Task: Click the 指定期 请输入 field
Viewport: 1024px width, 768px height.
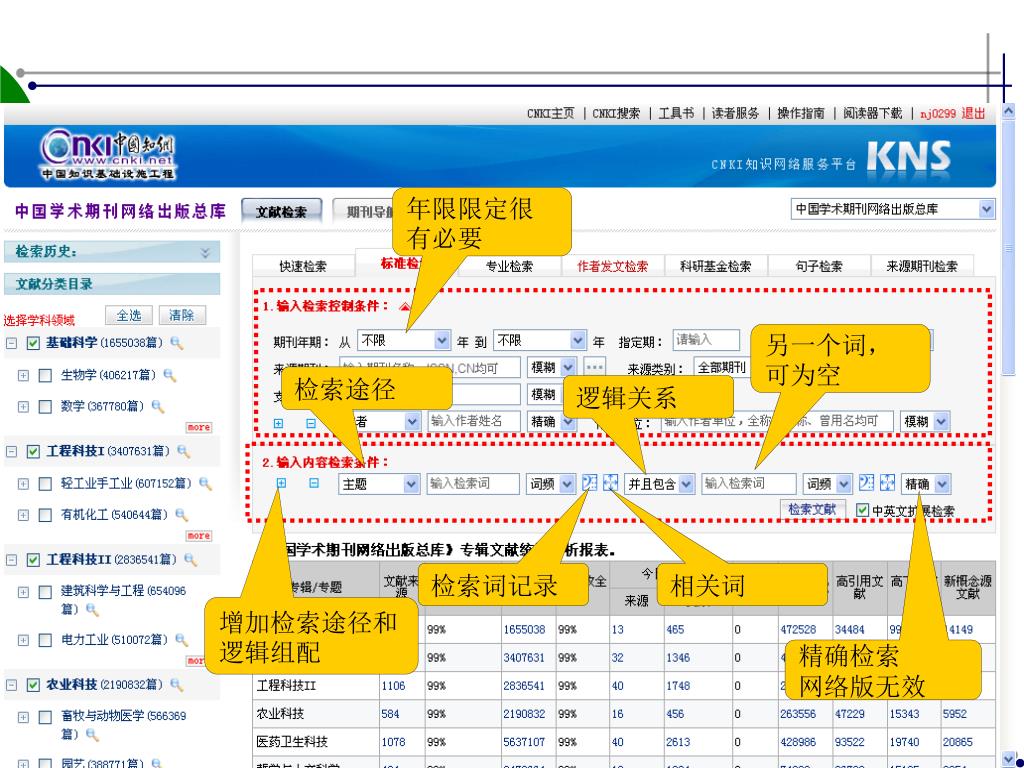Action: click(706, 340)
